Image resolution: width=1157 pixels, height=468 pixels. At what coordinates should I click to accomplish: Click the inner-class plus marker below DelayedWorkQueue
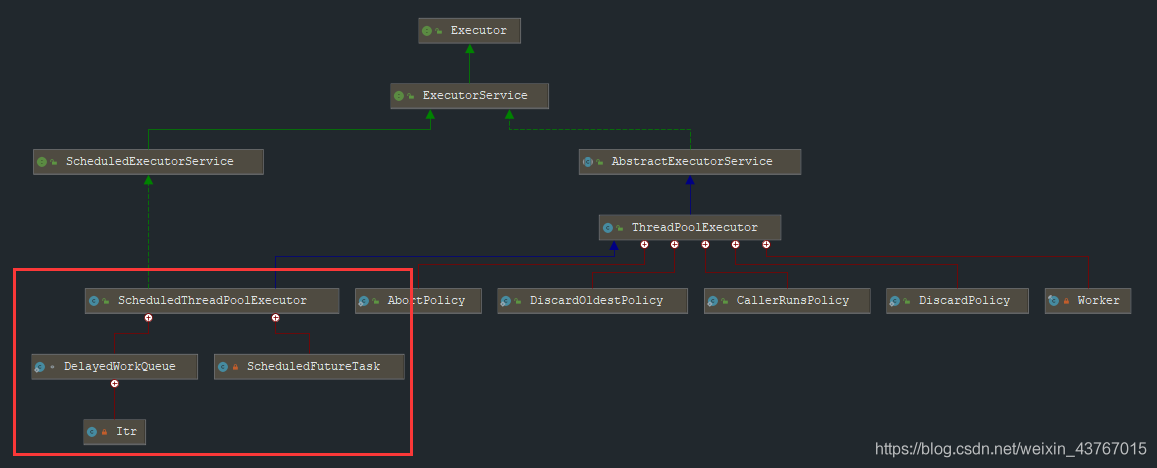click(115, 383)
